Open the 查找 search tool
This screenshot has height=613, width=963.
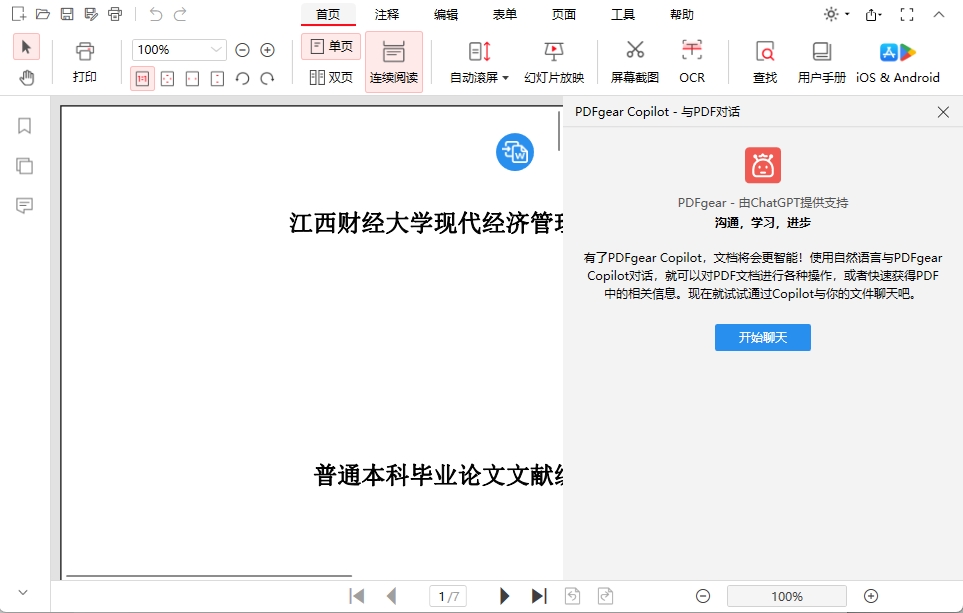click(x=765, y=60)
